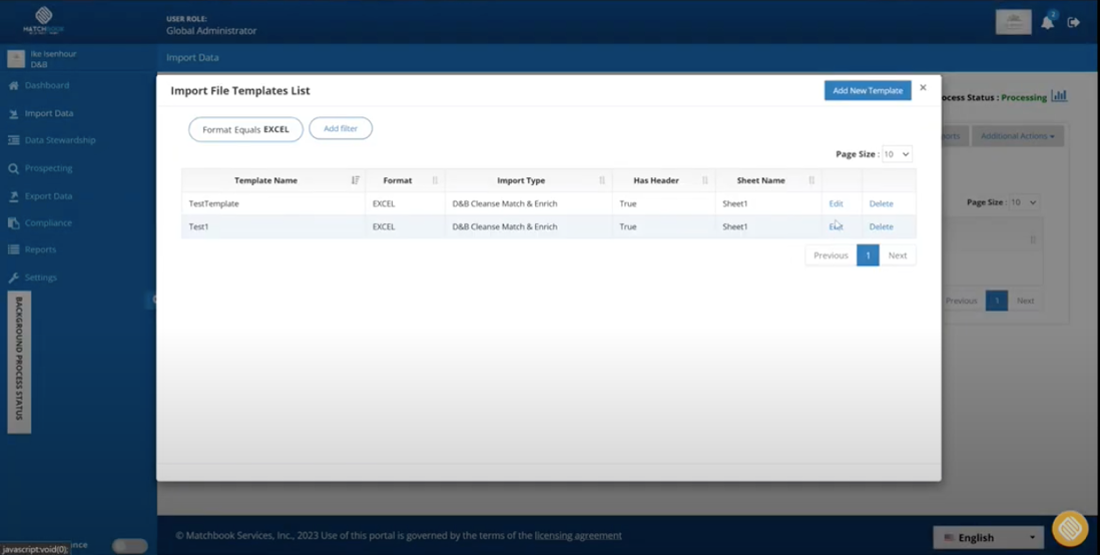The image size is (1100, 559).
Task: Toggle the switch at sidebar bottom
Action: click(x=130, y=546)
